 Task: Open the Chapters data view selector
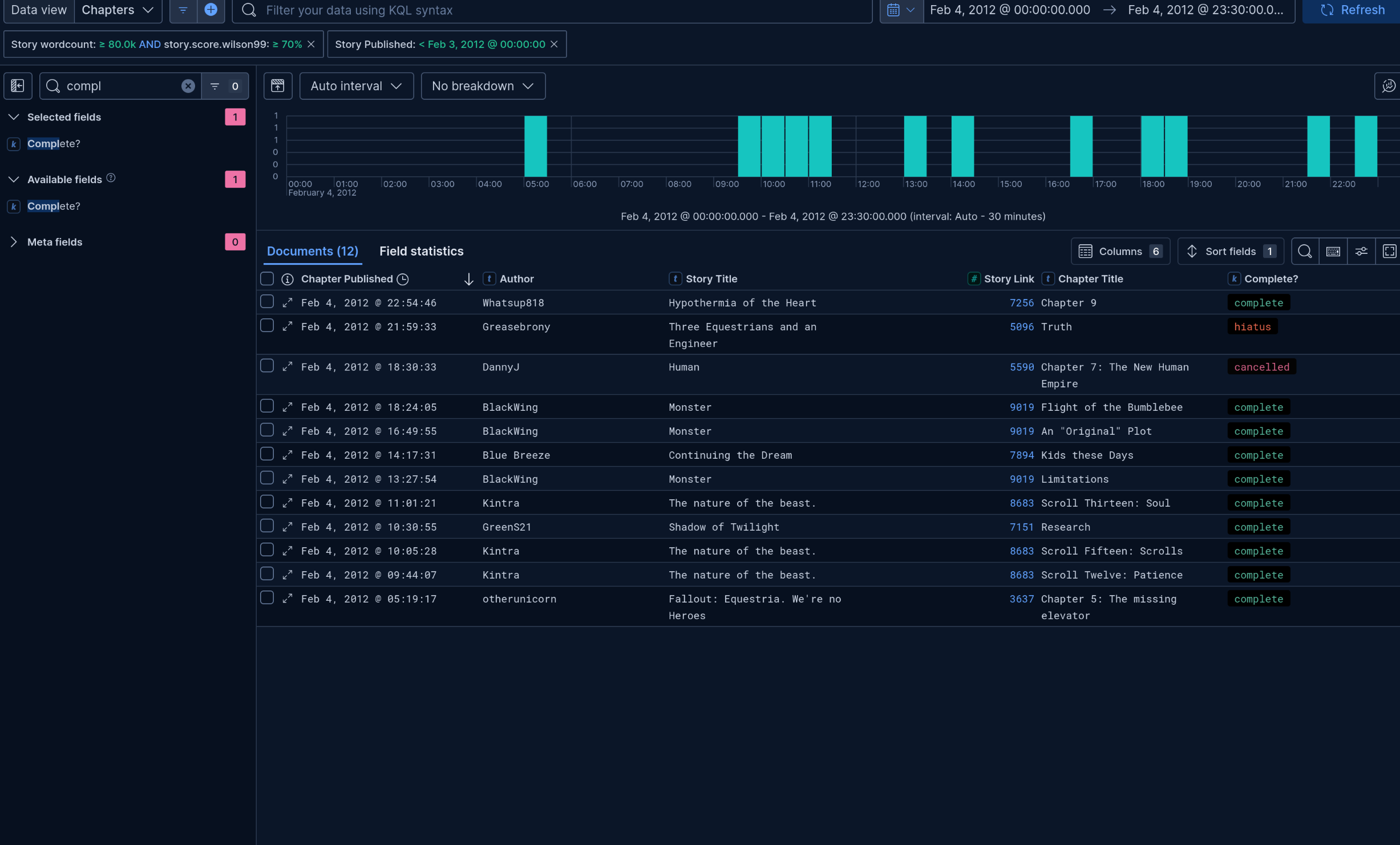(118, 10)
